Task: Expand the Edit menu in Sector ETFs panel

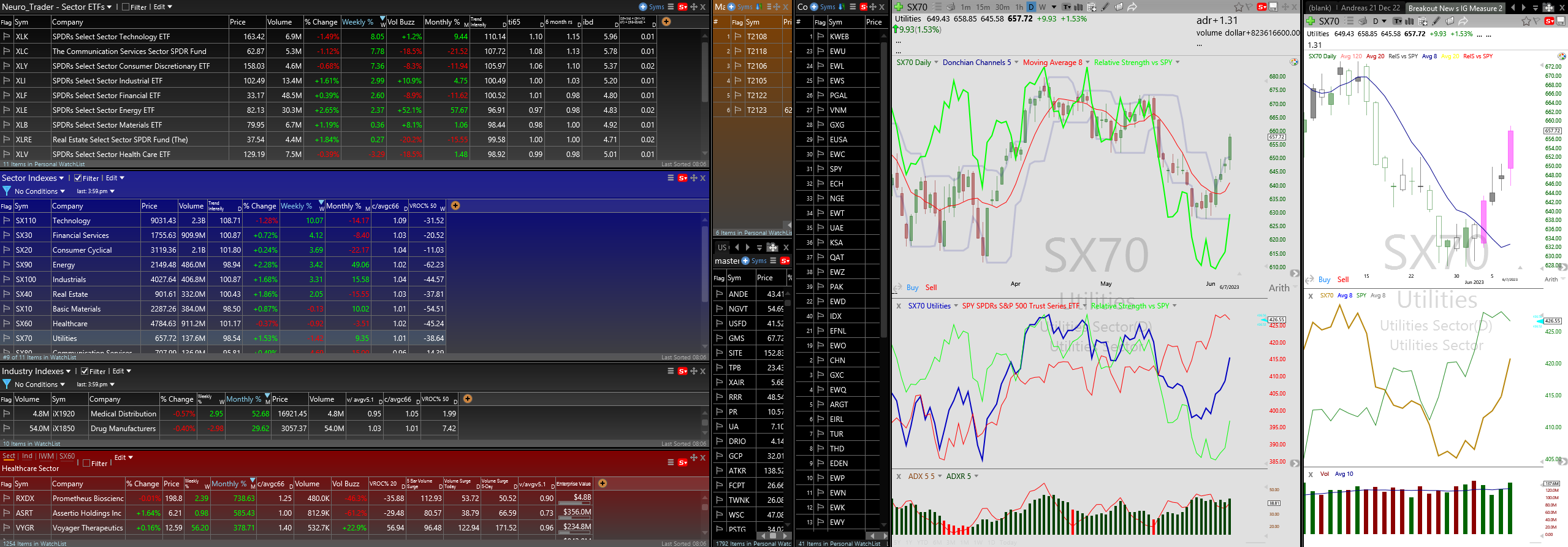Action: point(162,7)
